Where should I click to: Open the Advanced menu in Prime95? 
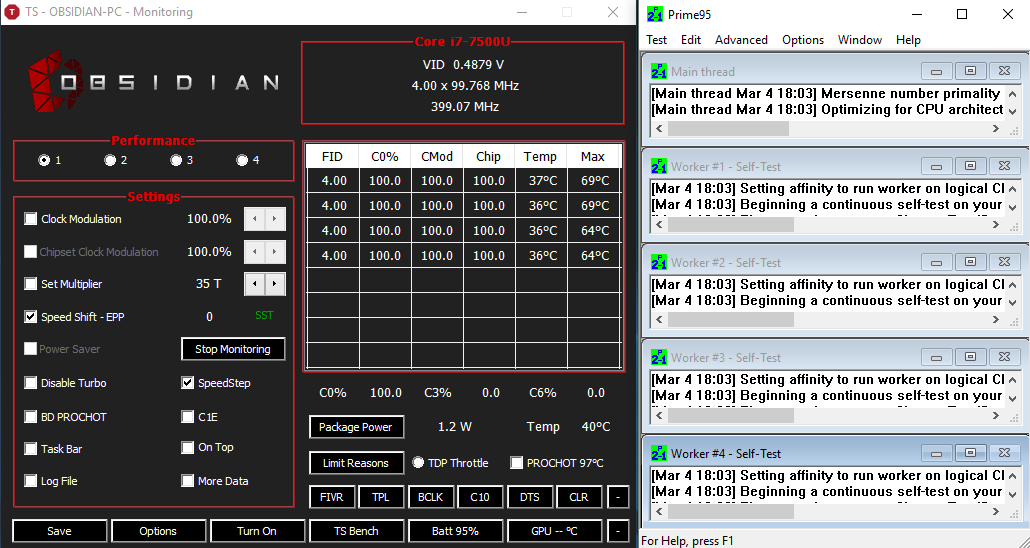[x=741, y=40]
